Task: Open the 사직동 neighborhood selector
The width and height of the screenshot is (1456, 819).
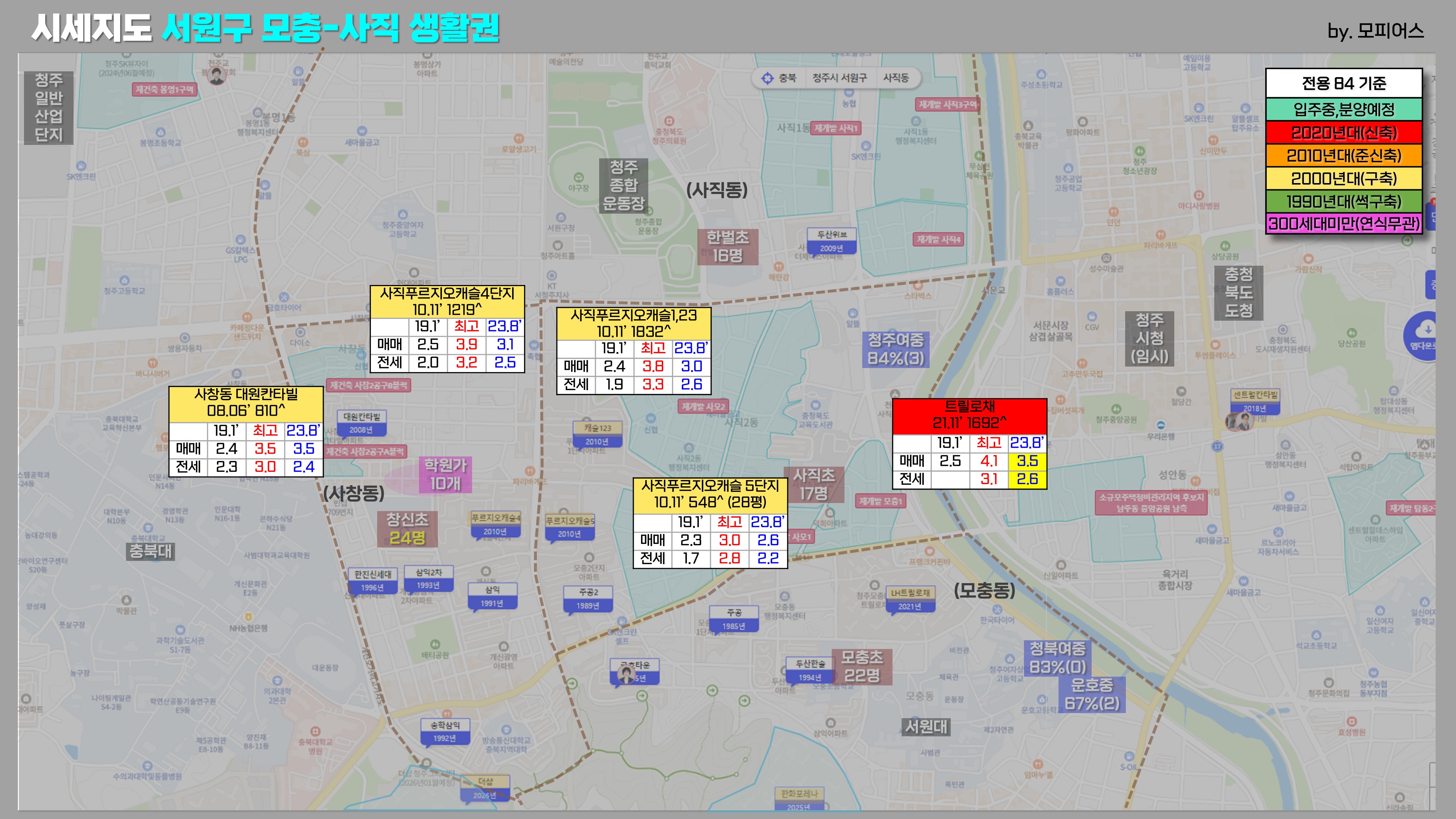Action: pyautogui.click(x=896, y=78)
